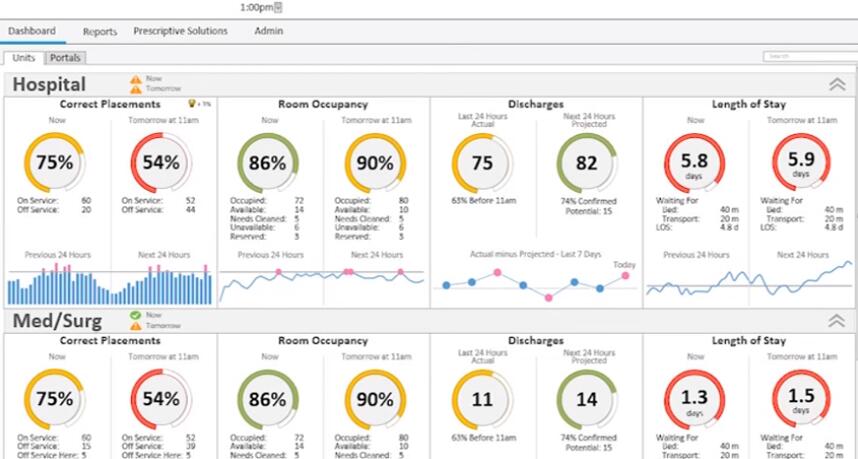Click Hospital Now 'Unavailable: 6' row
The height and width of the screenshot is (459, 858).
coord(267,228)
